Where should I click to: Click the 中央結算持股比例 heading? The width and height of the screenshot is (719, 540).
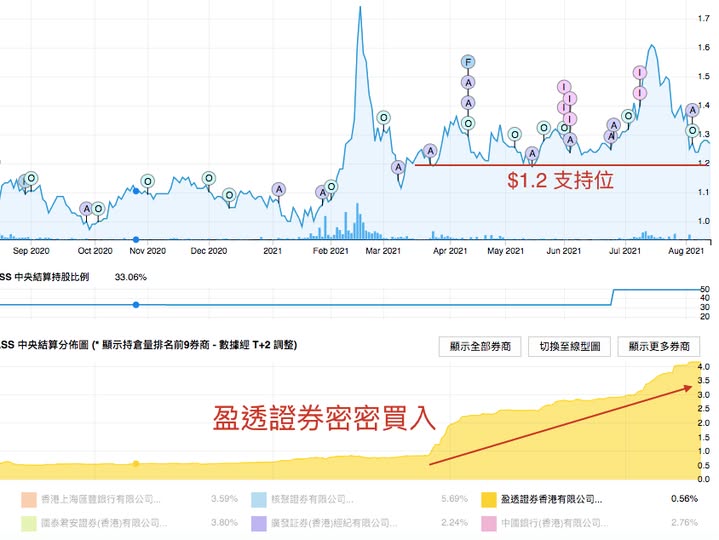pyautogui.click(x=52, y=277)
